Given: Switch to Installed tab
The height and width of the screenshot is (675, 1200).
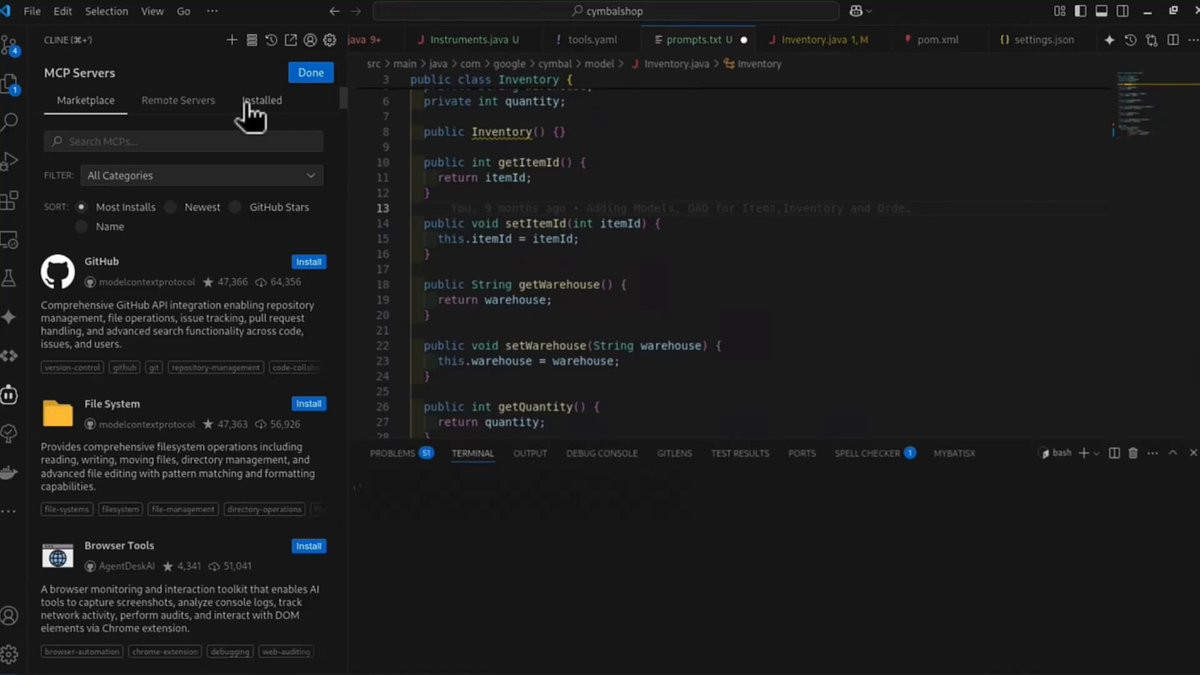Looking at the screenshot, I should tap(262, 100).
